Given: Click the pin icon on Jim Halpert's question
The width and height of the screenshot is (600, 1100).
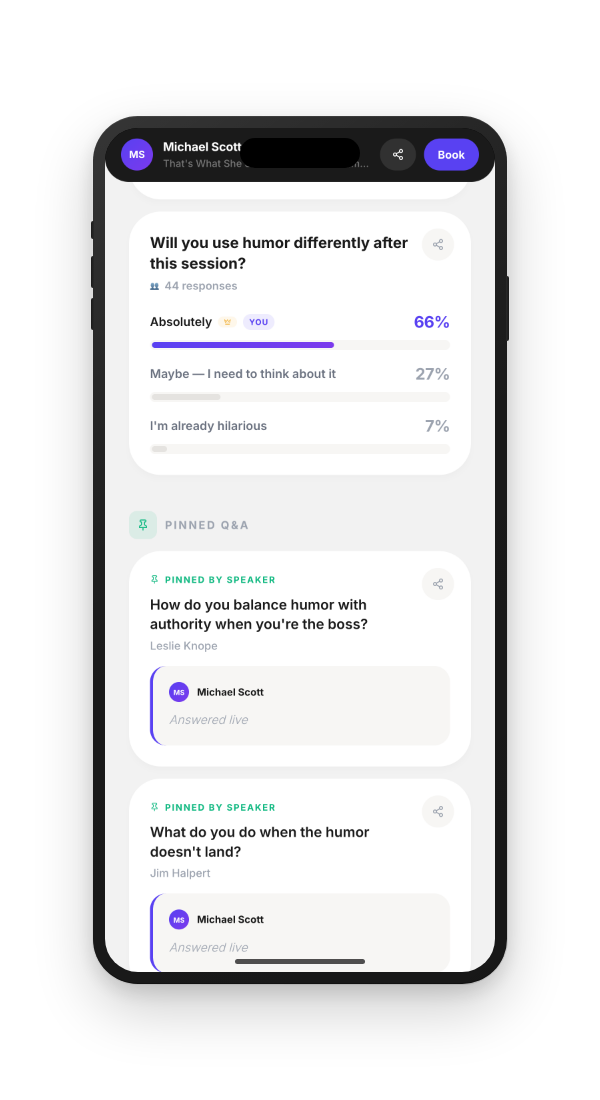Looking at the screenshot, I should pos(155,806).
